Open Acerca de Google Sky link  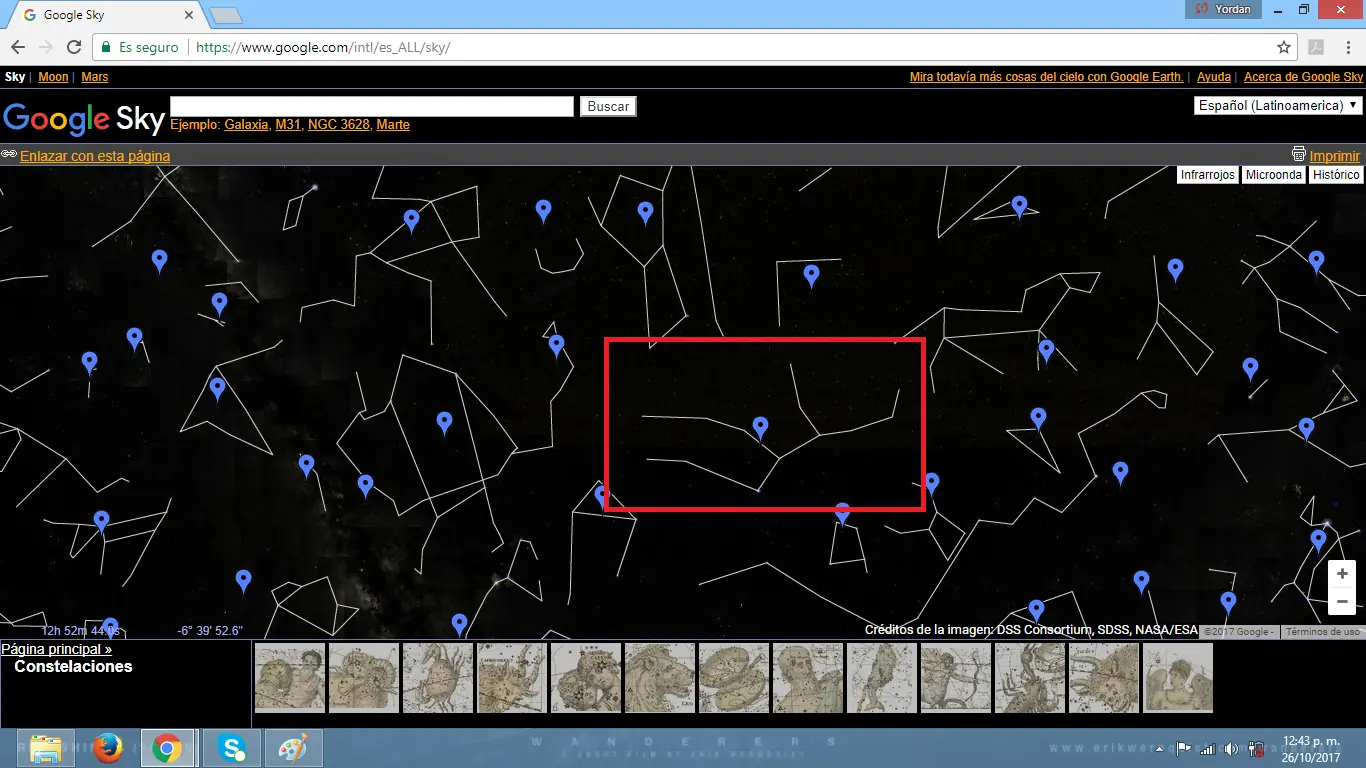[1303, 77]
